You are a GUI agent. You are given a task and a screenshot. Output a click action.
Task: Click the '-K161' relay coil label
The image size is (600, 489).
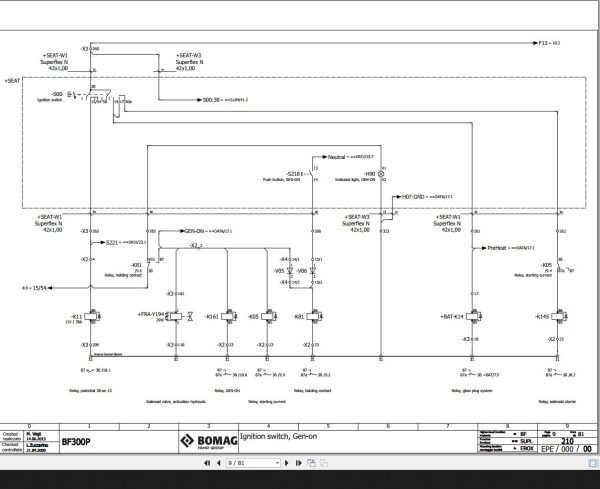tap(211, 316)
